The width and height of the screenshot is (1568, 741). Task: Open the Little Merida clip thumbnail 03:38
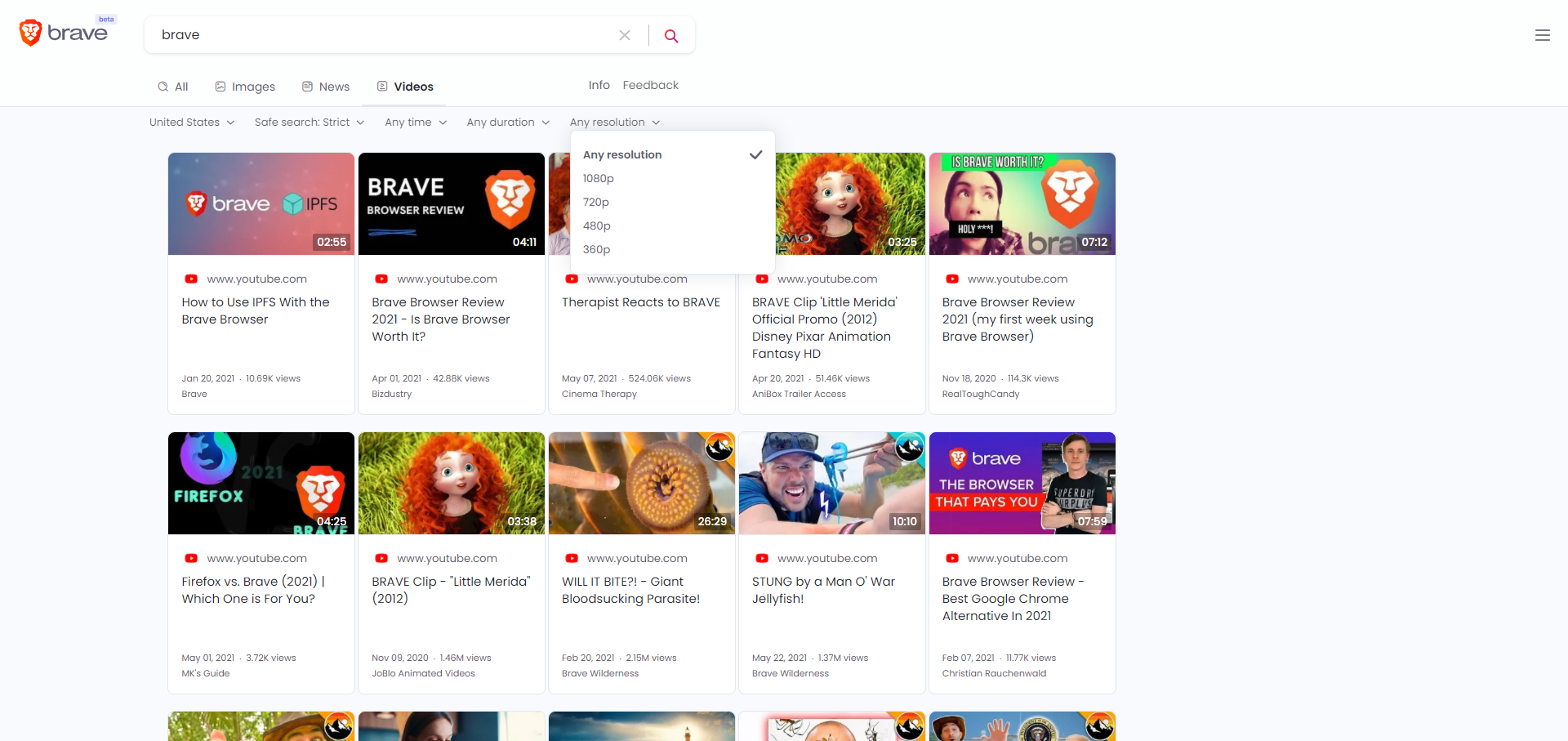point(452,483)
